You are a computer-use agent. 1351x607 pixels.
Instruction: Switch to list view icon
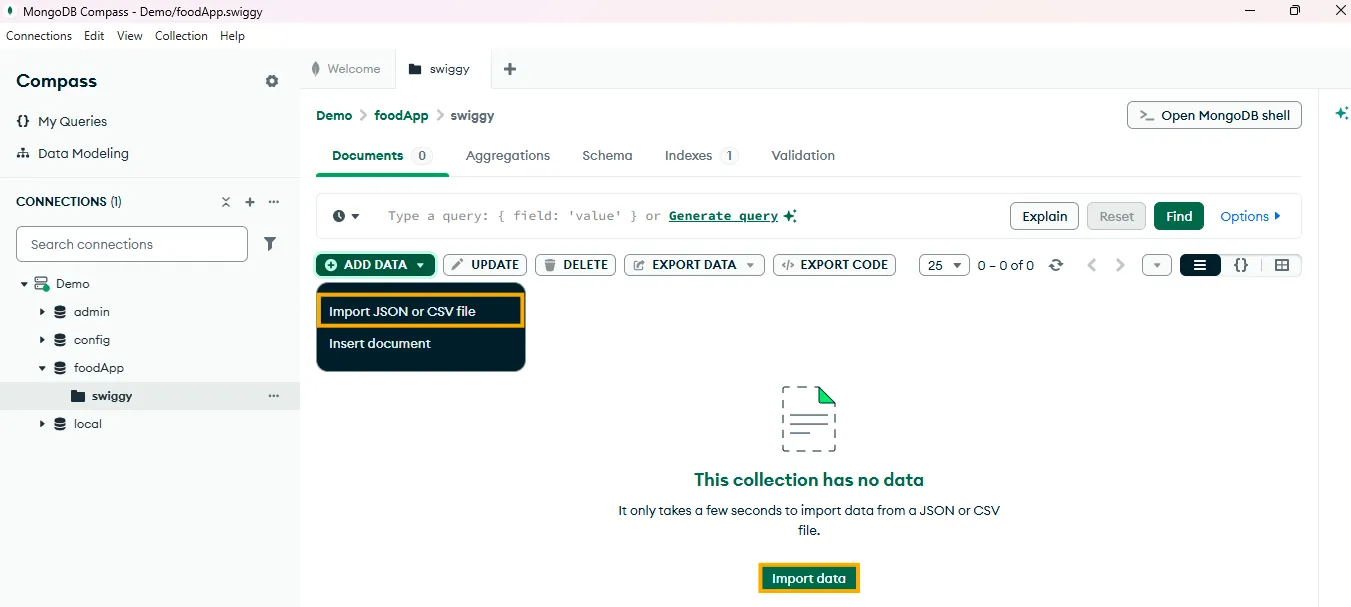click(1200, 265)
